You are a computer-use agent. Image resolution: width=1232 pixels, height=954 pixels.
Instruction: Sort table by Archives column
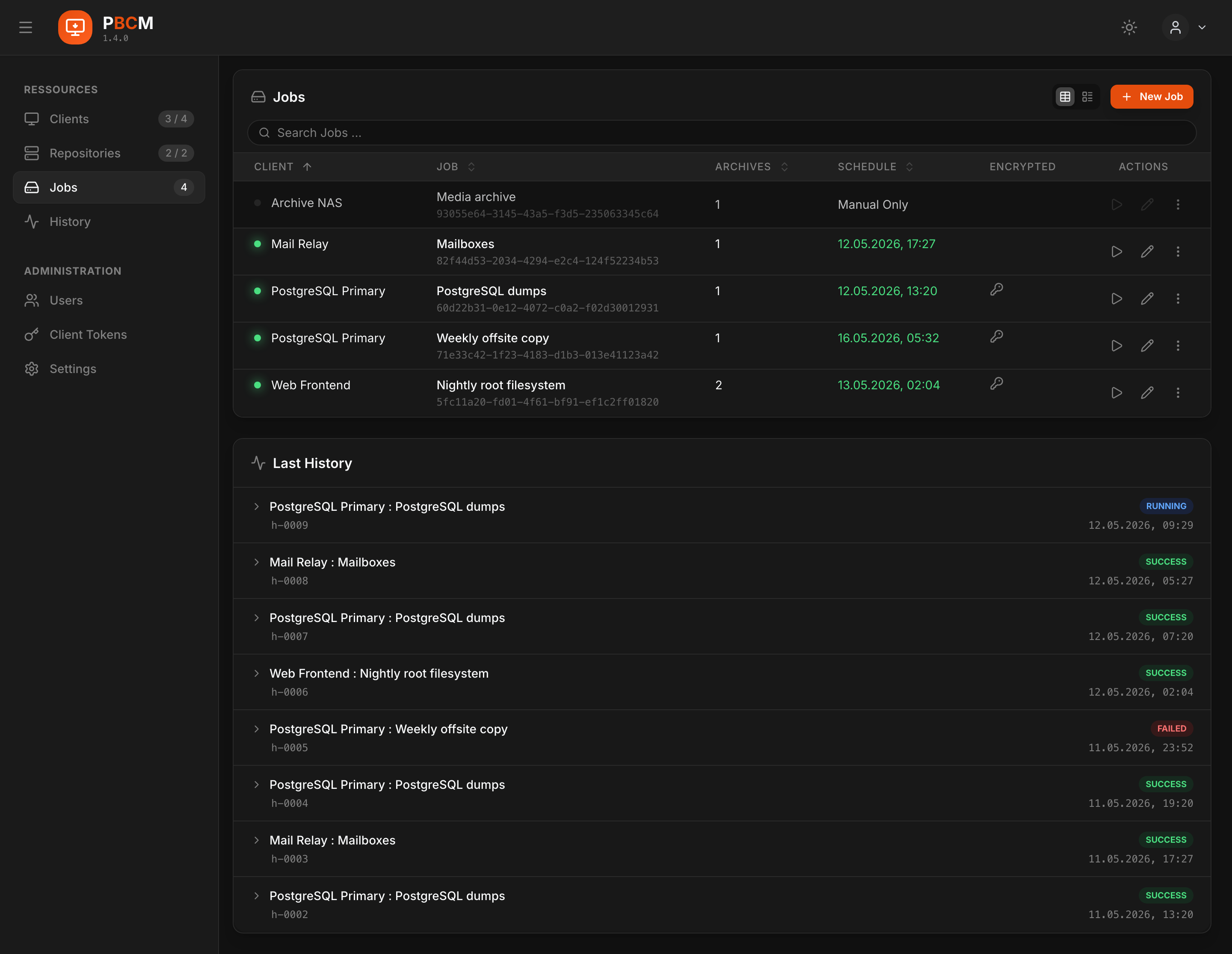tap(751, 166)
